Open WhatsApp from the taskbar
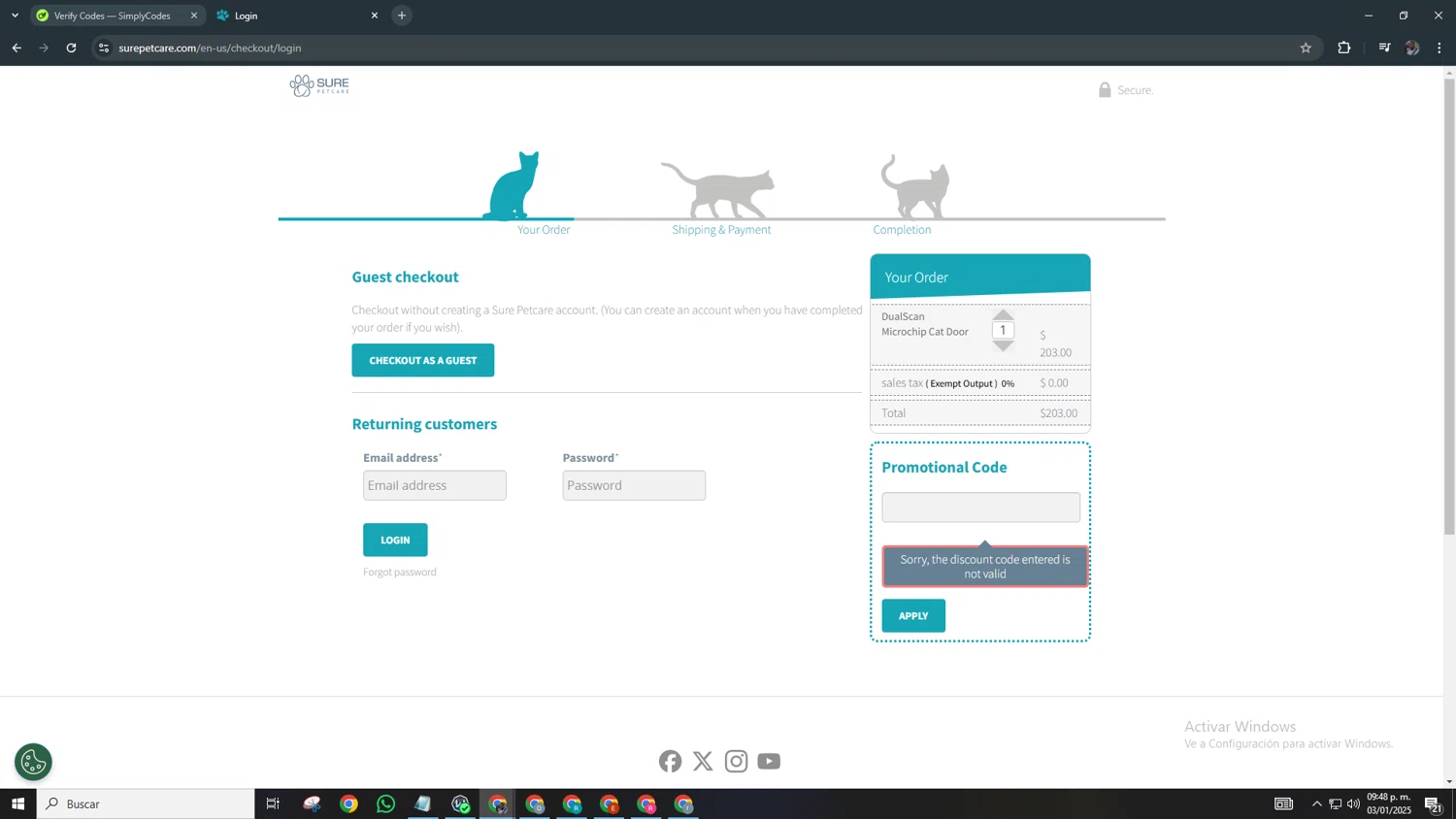1456x819 pixels. coord(385,803)
